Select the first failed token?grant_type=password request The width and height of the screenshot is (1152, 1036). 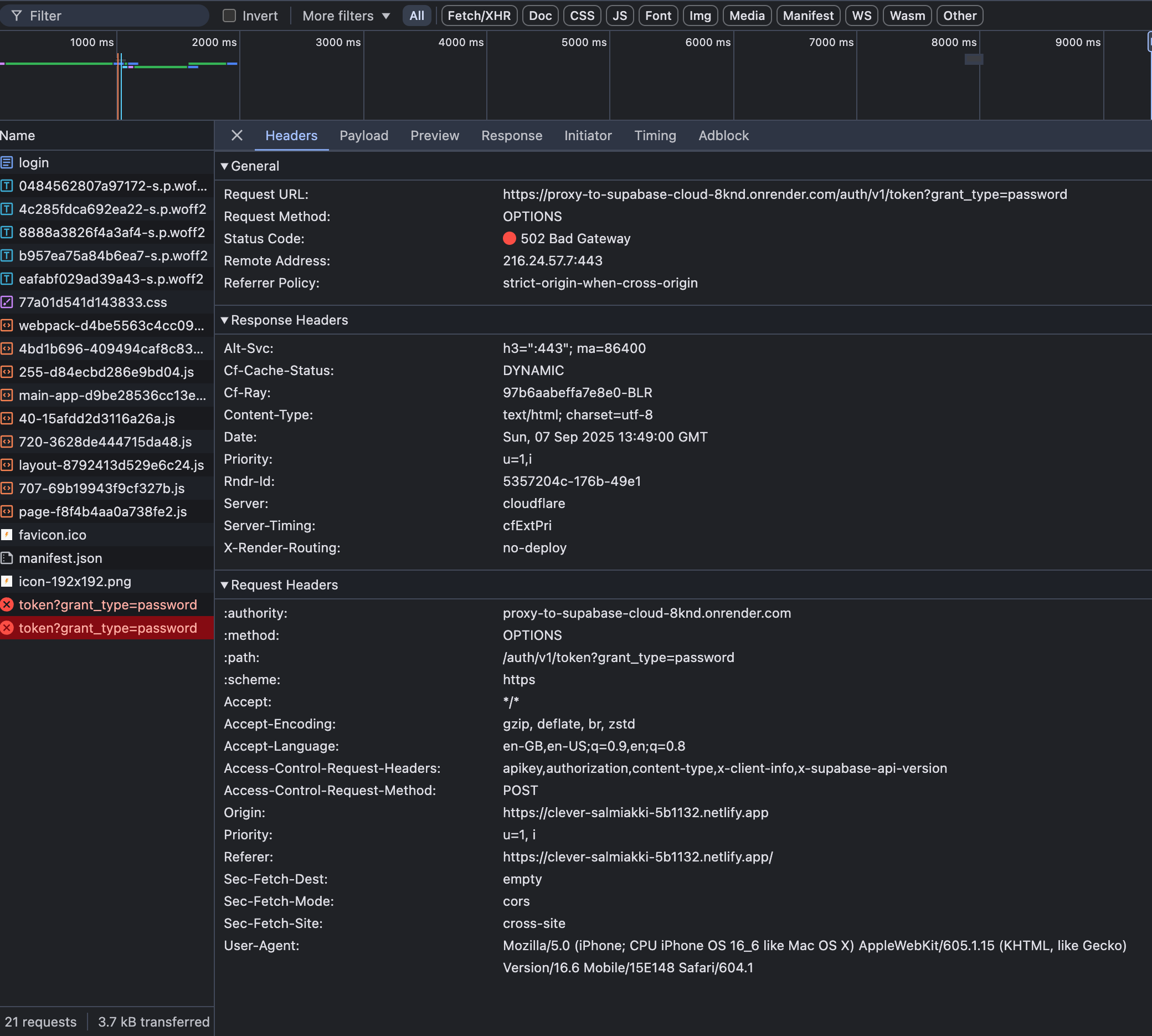tap(107, 604)
